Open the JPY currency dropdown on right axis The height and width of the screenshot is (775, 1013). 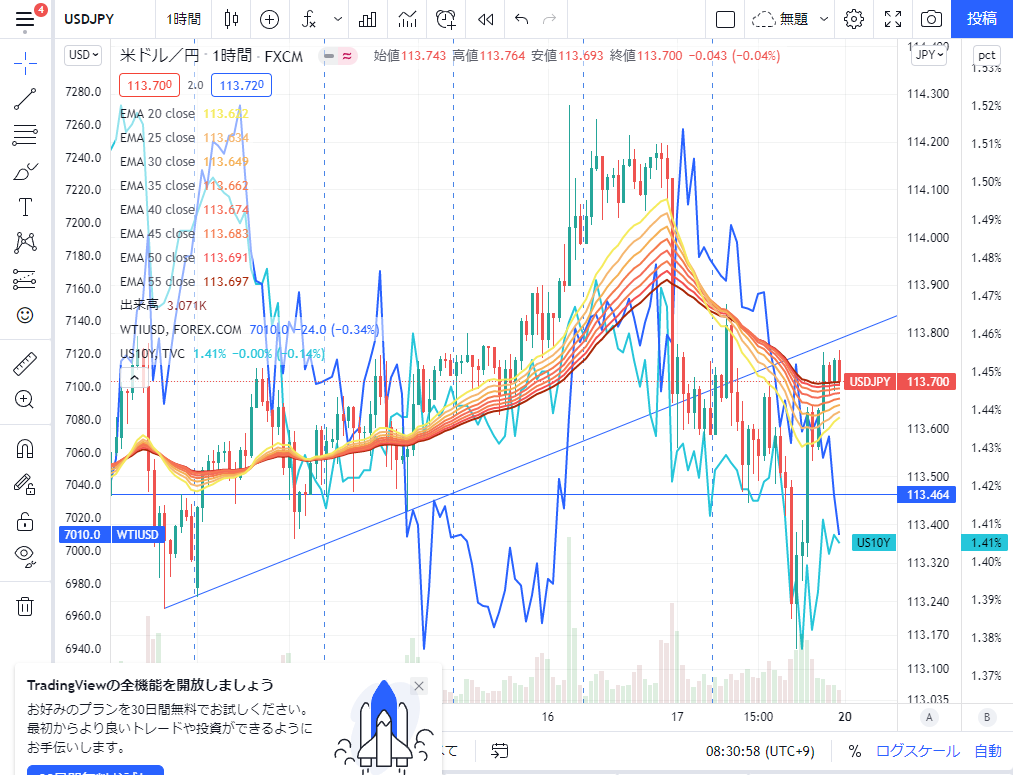click(x=929, y=56)
